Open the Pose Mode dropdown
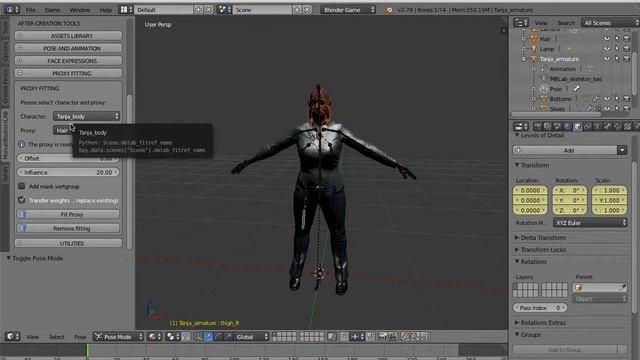Screen dimensions: 640x360 coord(118,336)
